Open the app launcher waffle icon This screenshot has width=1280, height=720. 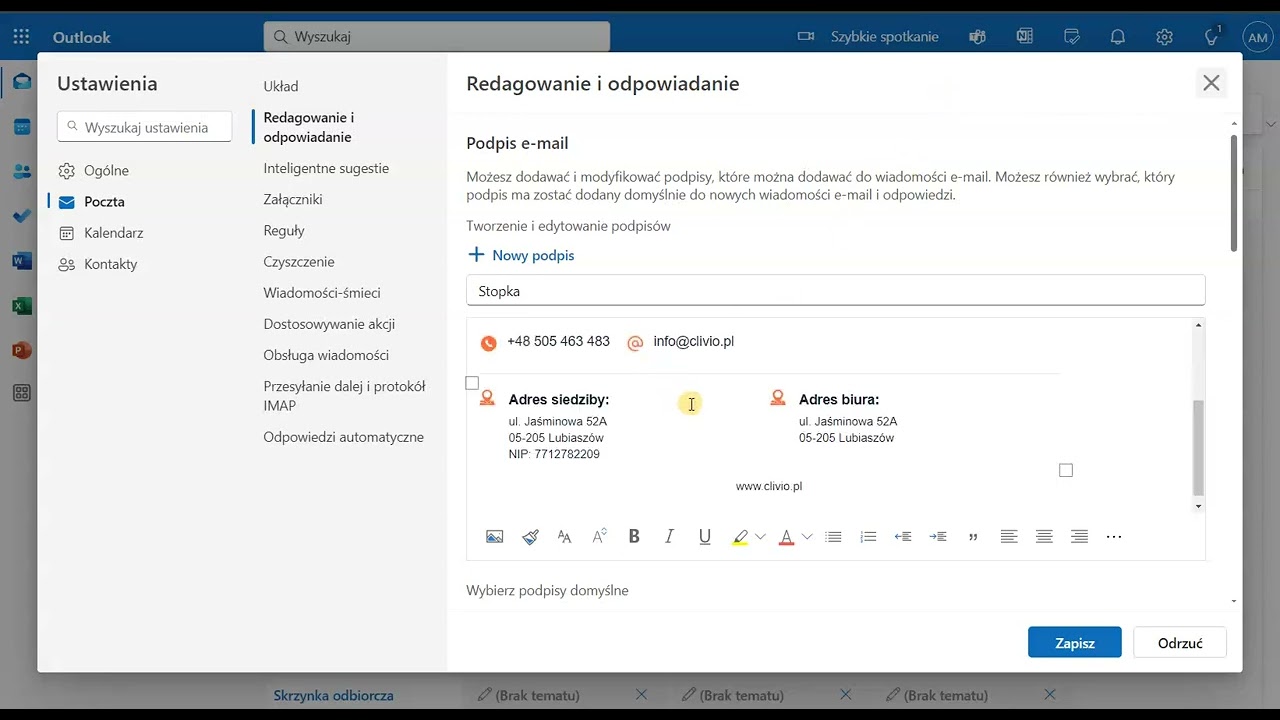21,37
